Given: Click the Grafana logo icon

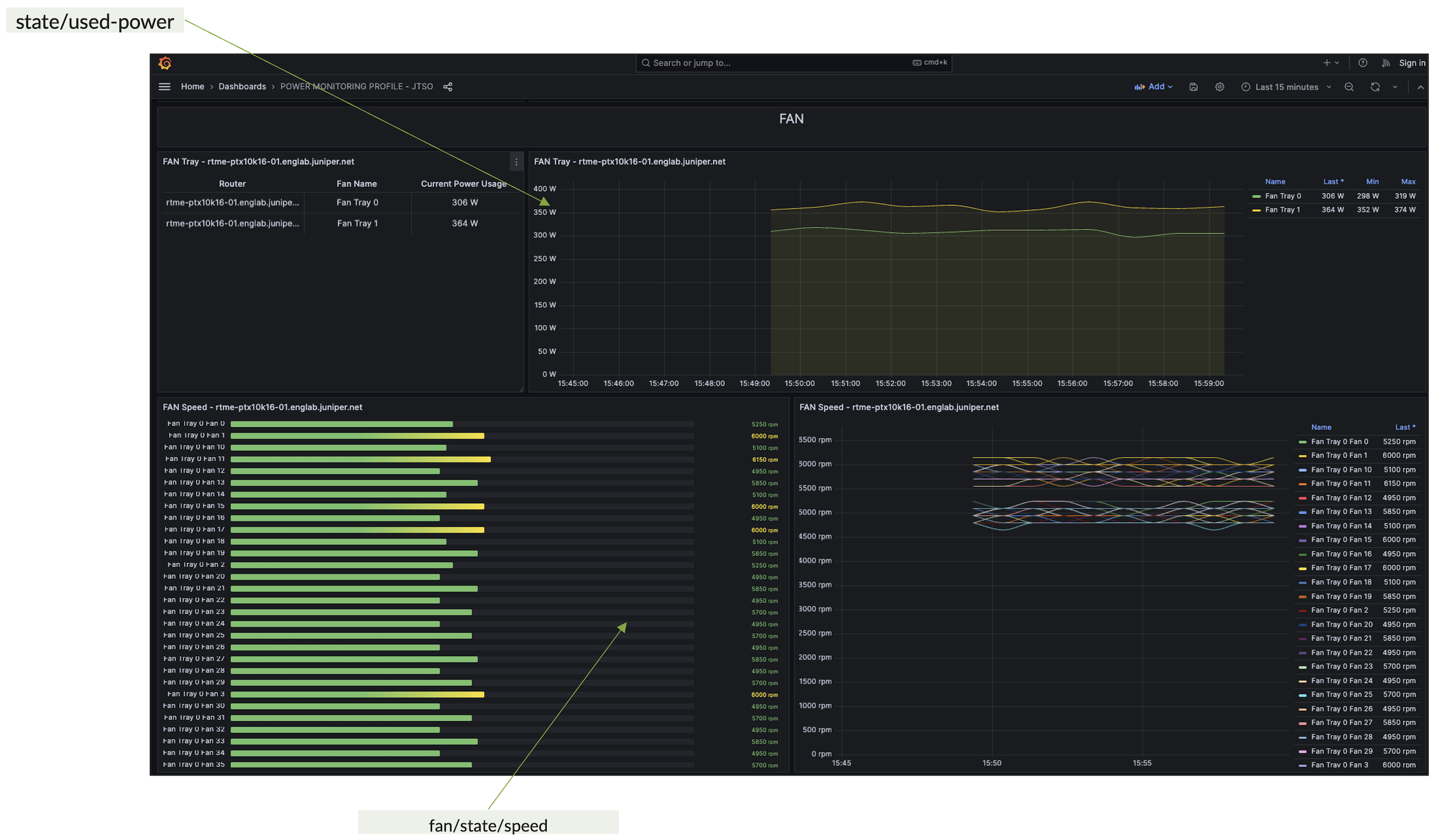Looking at the screenshot, I should [x=165, y=63].
